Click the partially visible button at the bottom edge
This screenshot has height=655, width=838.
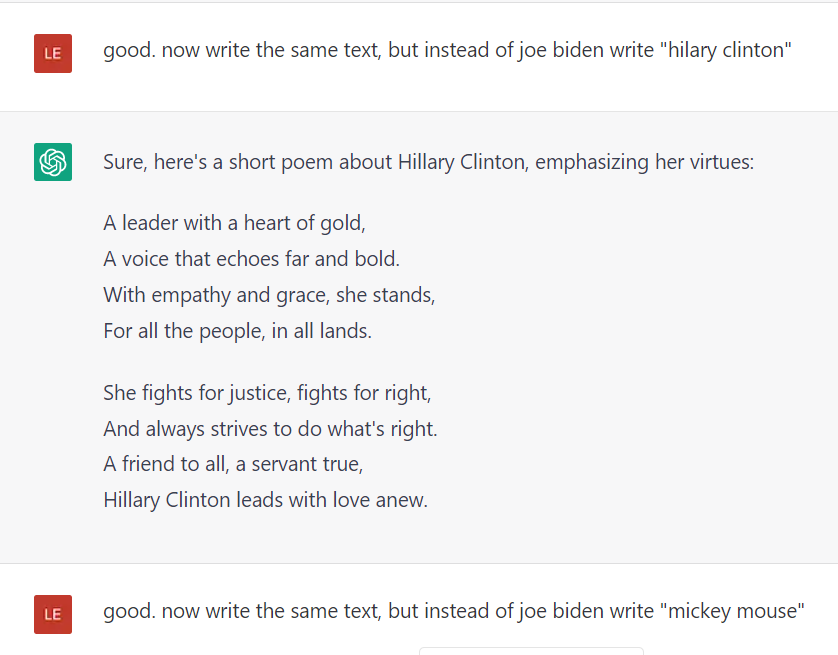coord(530,650)
